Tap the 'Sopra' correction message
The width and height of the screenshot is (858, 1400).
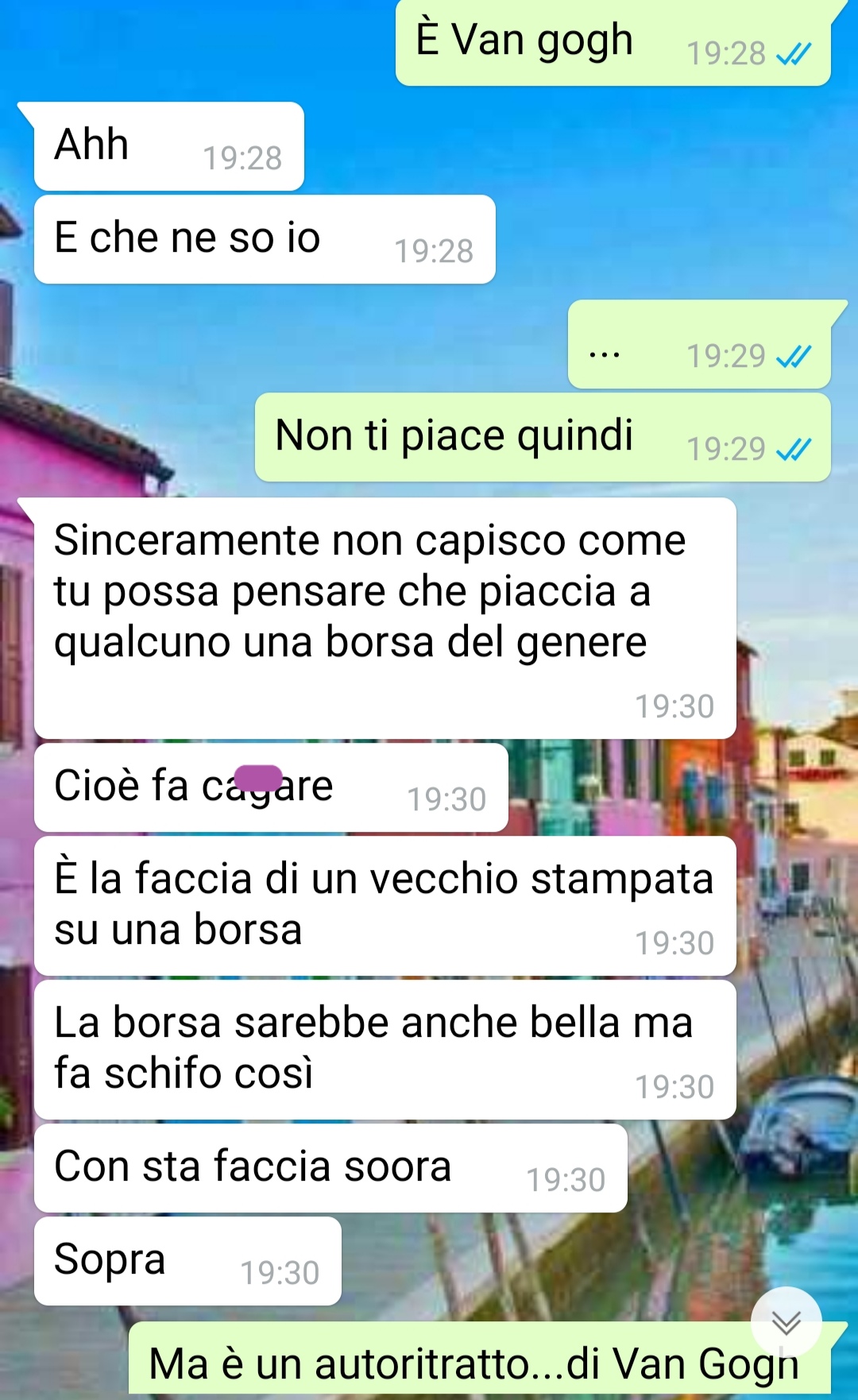point(187,1261)
